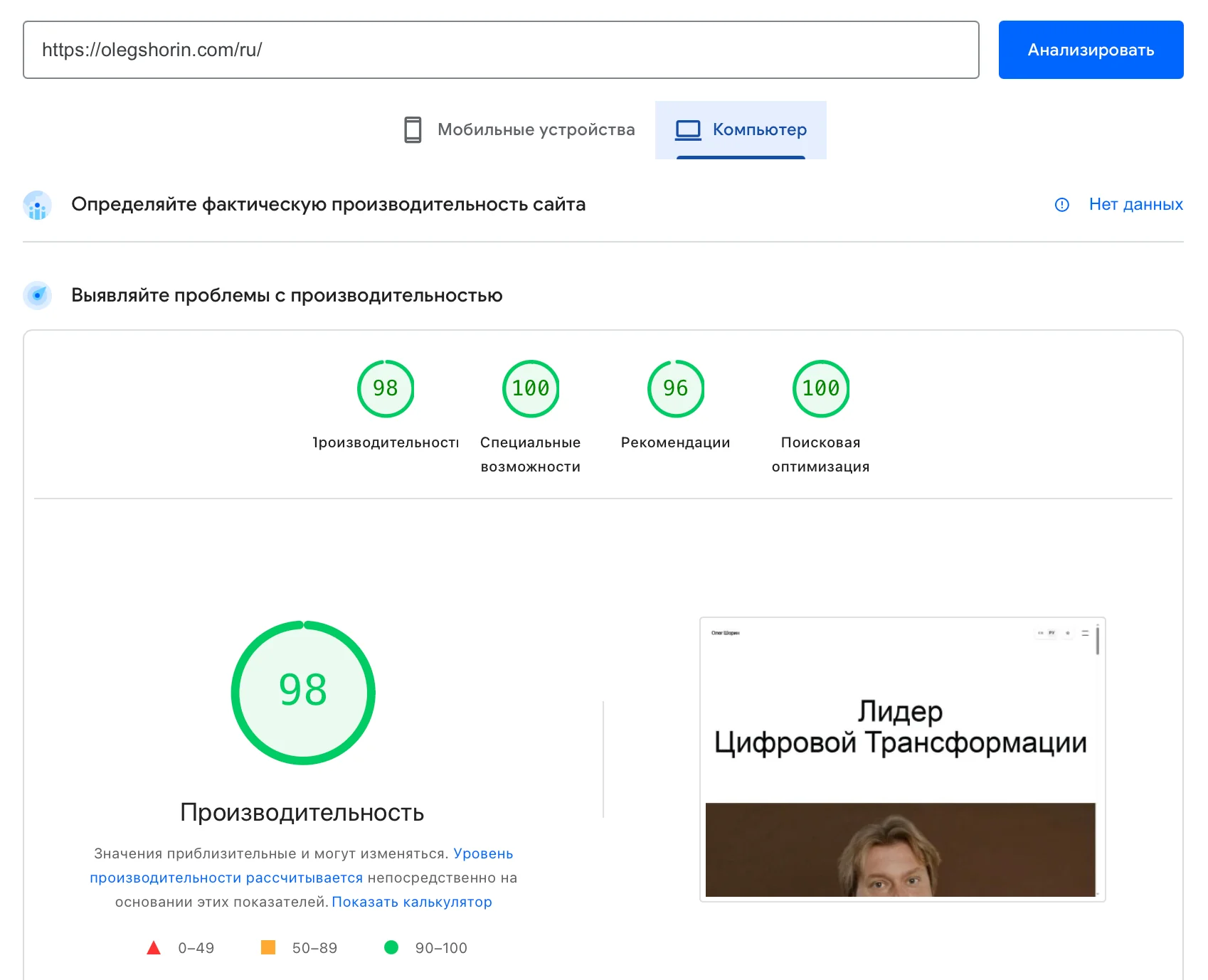Jump to Поисковая оптимизация score 100
Viewport: 1208px width, 980px height.
(x=821, y=388)
